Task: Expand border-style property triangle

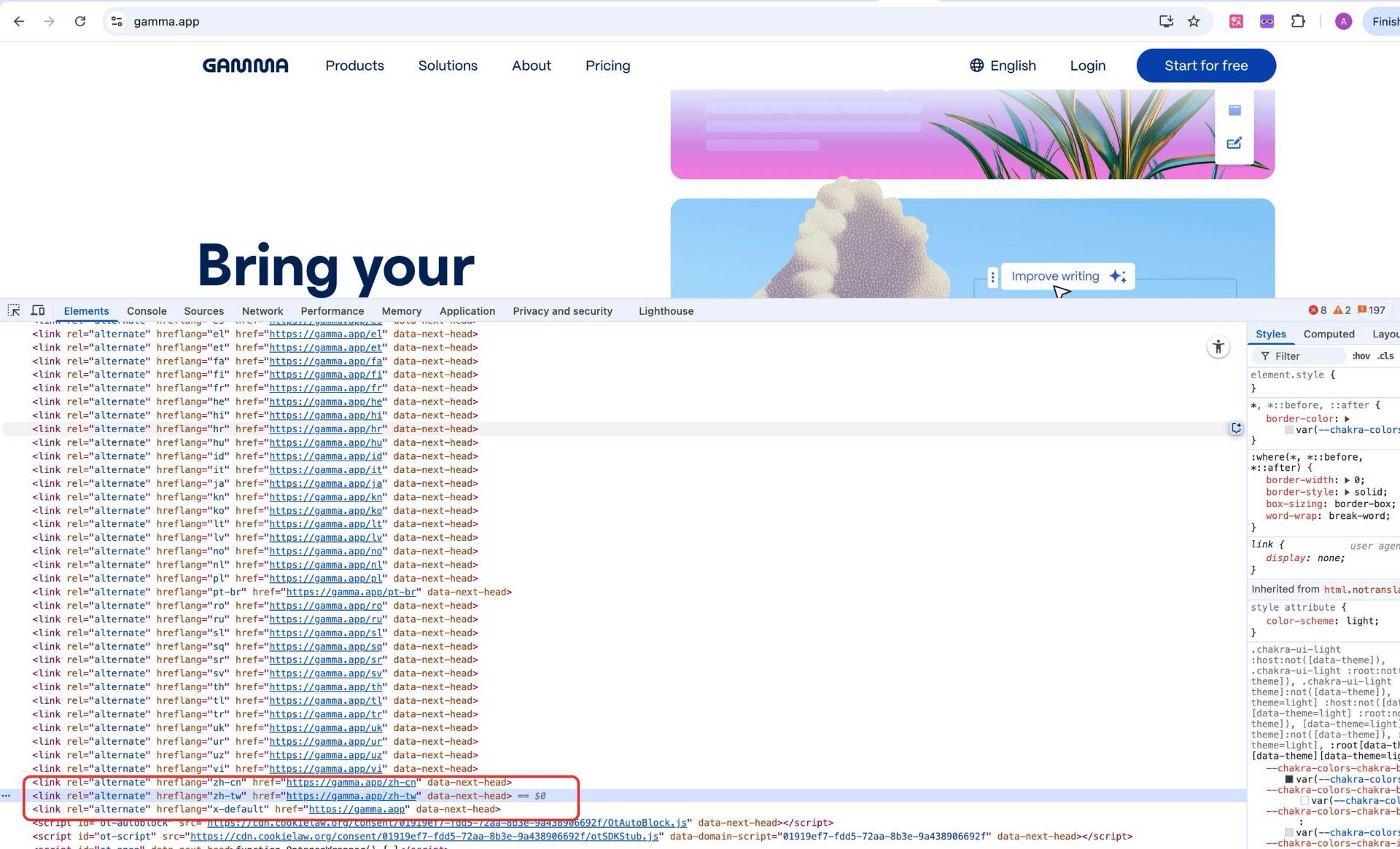Action: click(x=1347, y=492)
